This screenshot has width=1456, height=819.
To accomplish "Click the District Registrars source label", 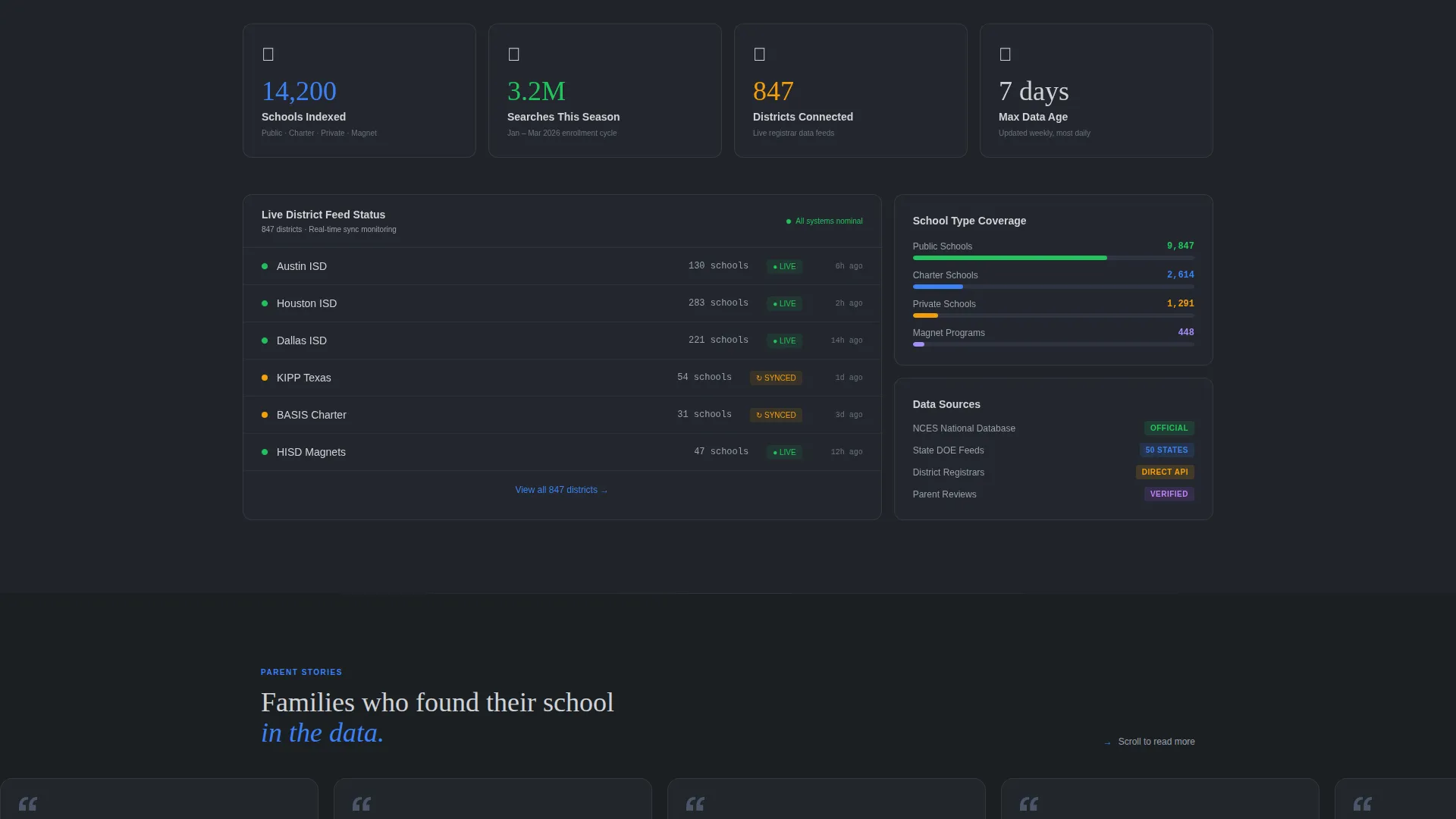I will pyautogui.click(x=948, y=472).
